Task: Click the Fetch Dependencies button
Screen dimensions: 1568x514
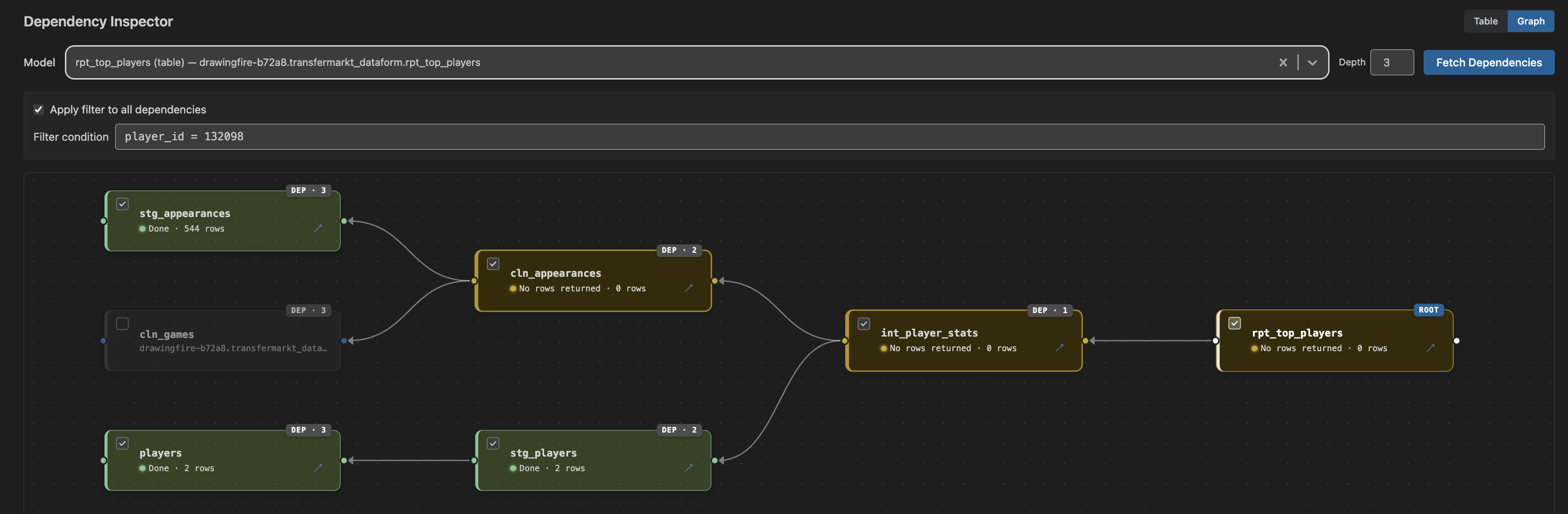Action: point(1488,62)
